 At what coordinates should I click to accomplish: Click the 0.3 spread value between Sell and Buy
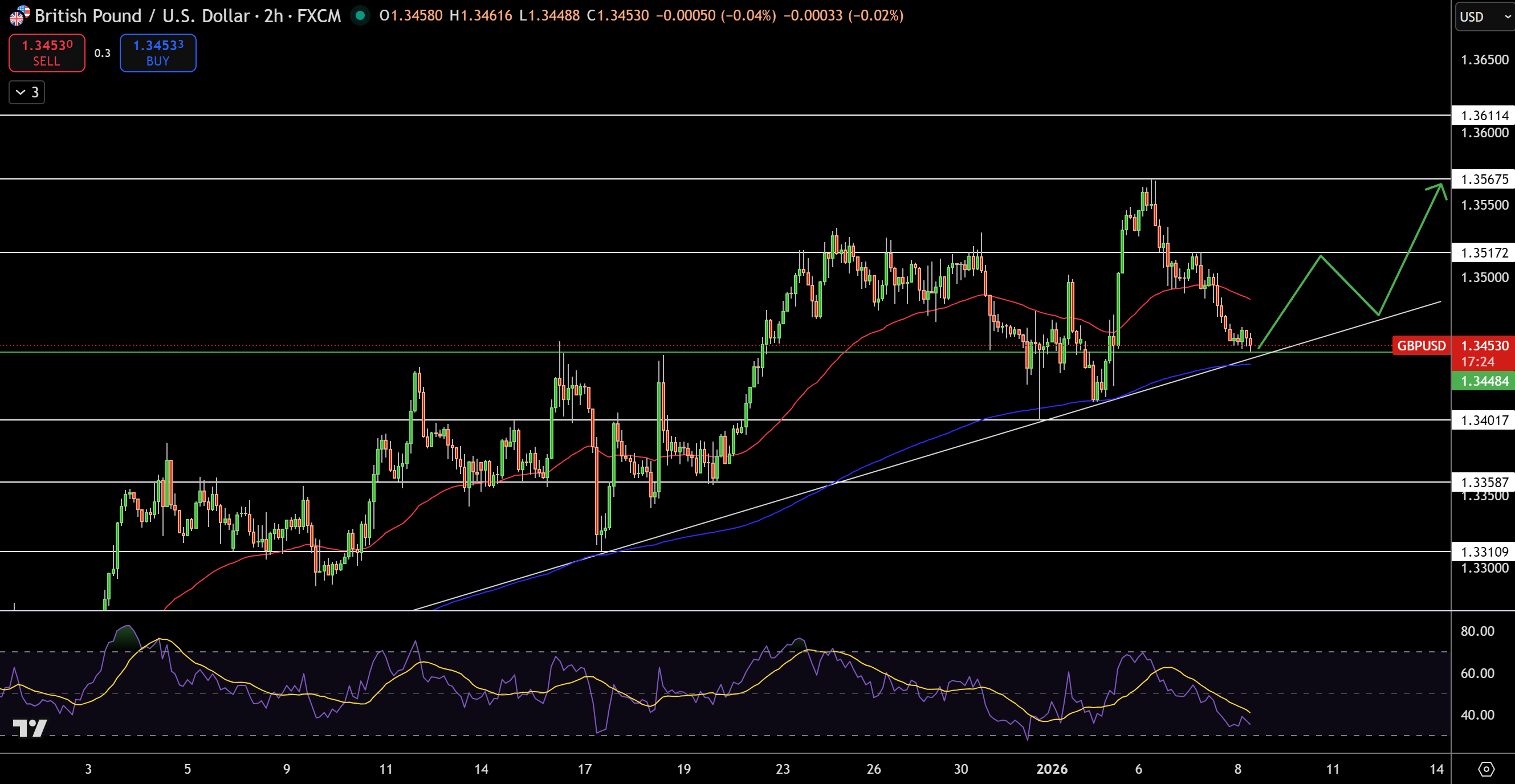(103, 53)
